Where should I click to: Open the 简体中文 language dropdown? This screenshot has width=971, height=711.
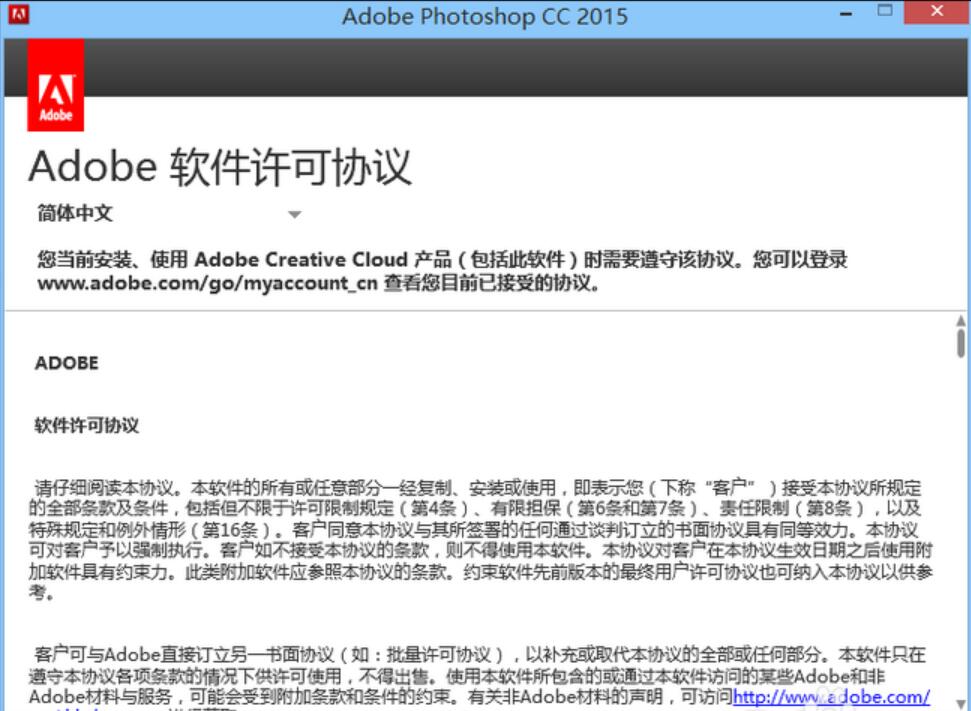[x=169, y=214]
